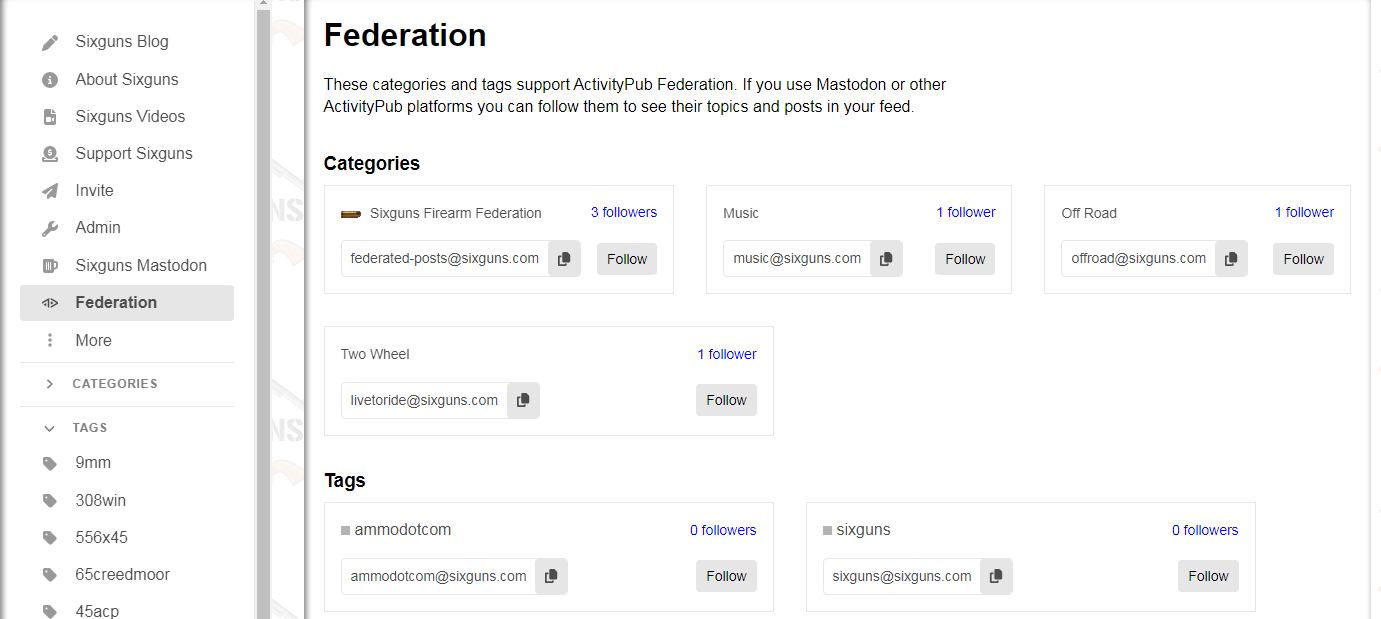View ammodotcom's 0 followers
The width and height of the screenshot is (1381, 619).
click(x=723, y=530)
